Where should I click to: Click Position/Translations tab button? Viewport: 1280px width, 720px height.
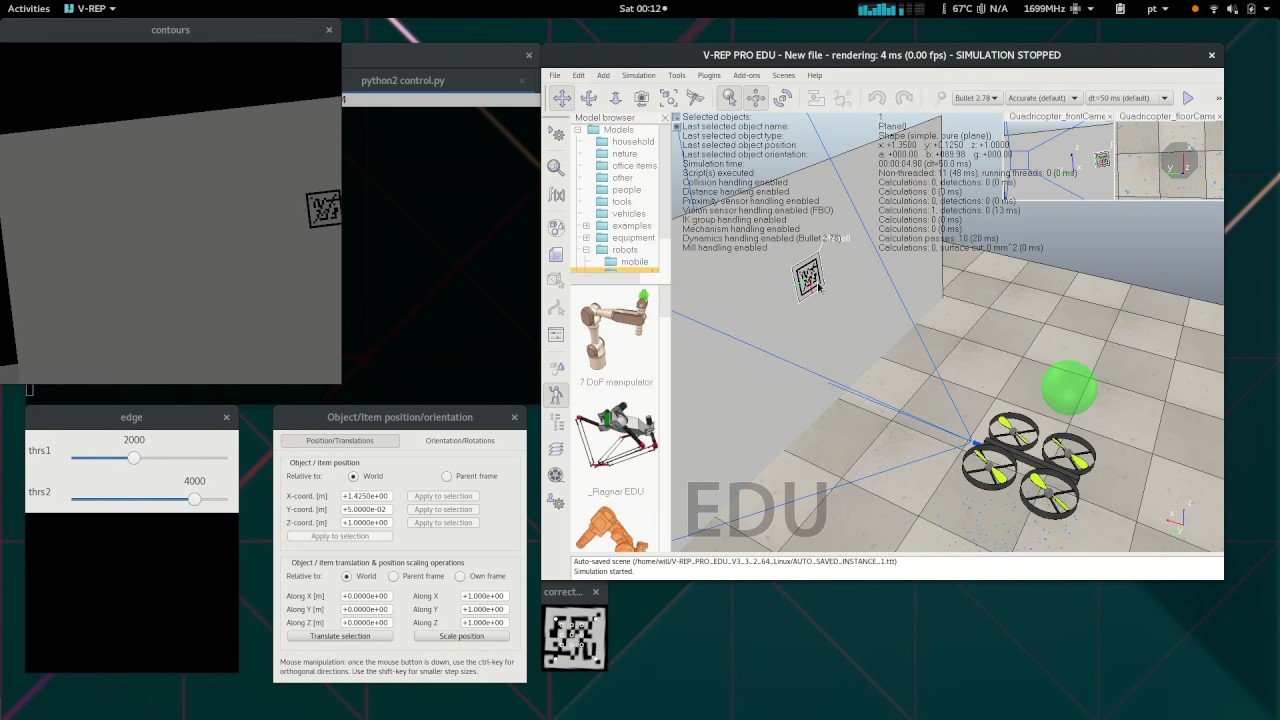(x=340, y=441)
